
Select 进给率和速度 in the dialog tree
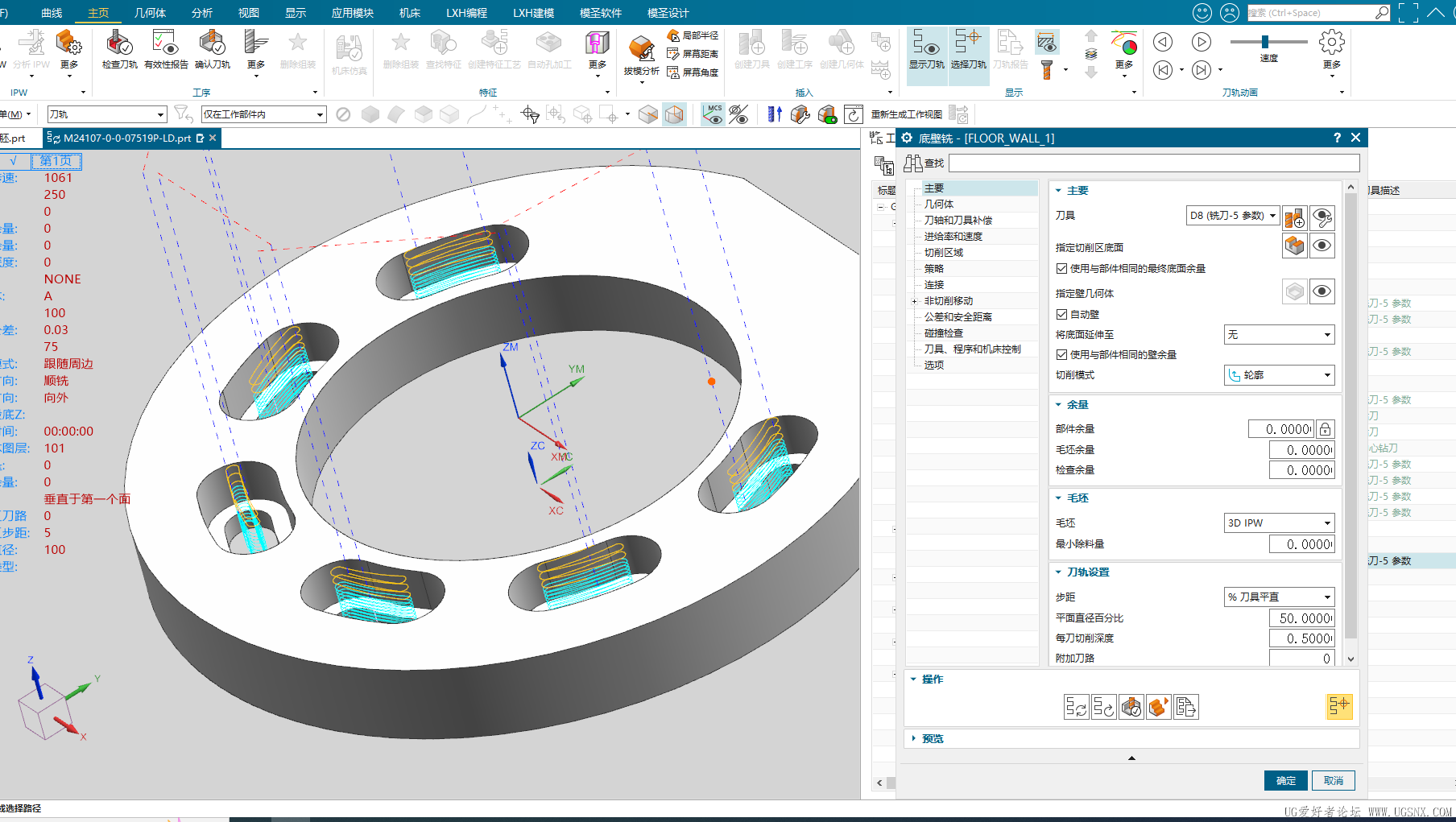coord(953,237)
